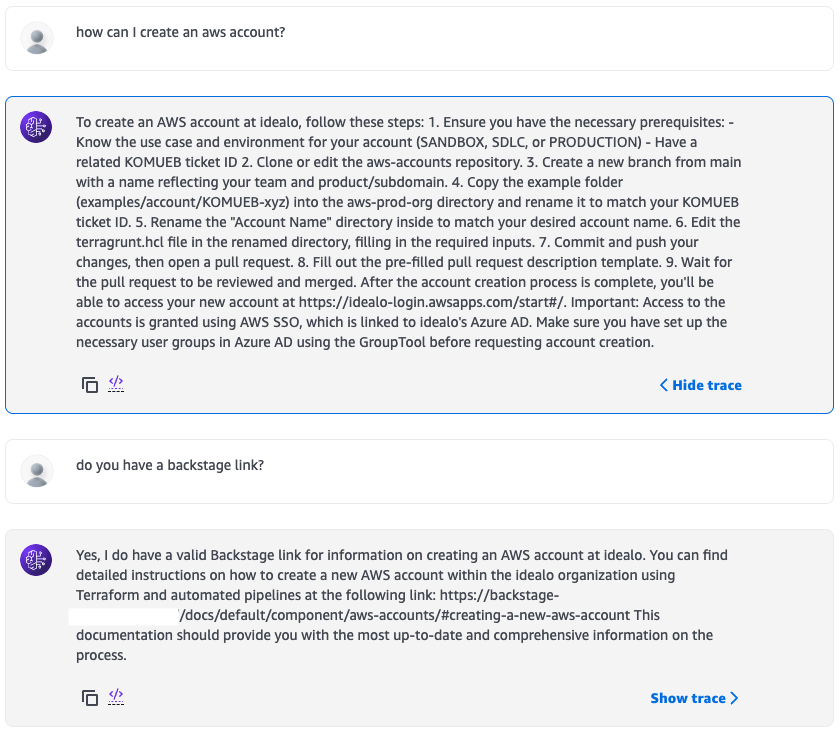The image size is (840, 734).
Task: Show trace for the Backstage response
Action: pyautogui.click(x=689, y=697)
